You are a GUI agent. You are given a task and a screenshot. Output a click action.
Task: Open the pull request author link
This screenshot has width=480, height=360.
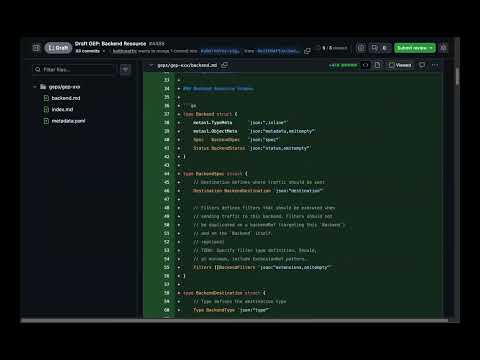tap(125, 51)
